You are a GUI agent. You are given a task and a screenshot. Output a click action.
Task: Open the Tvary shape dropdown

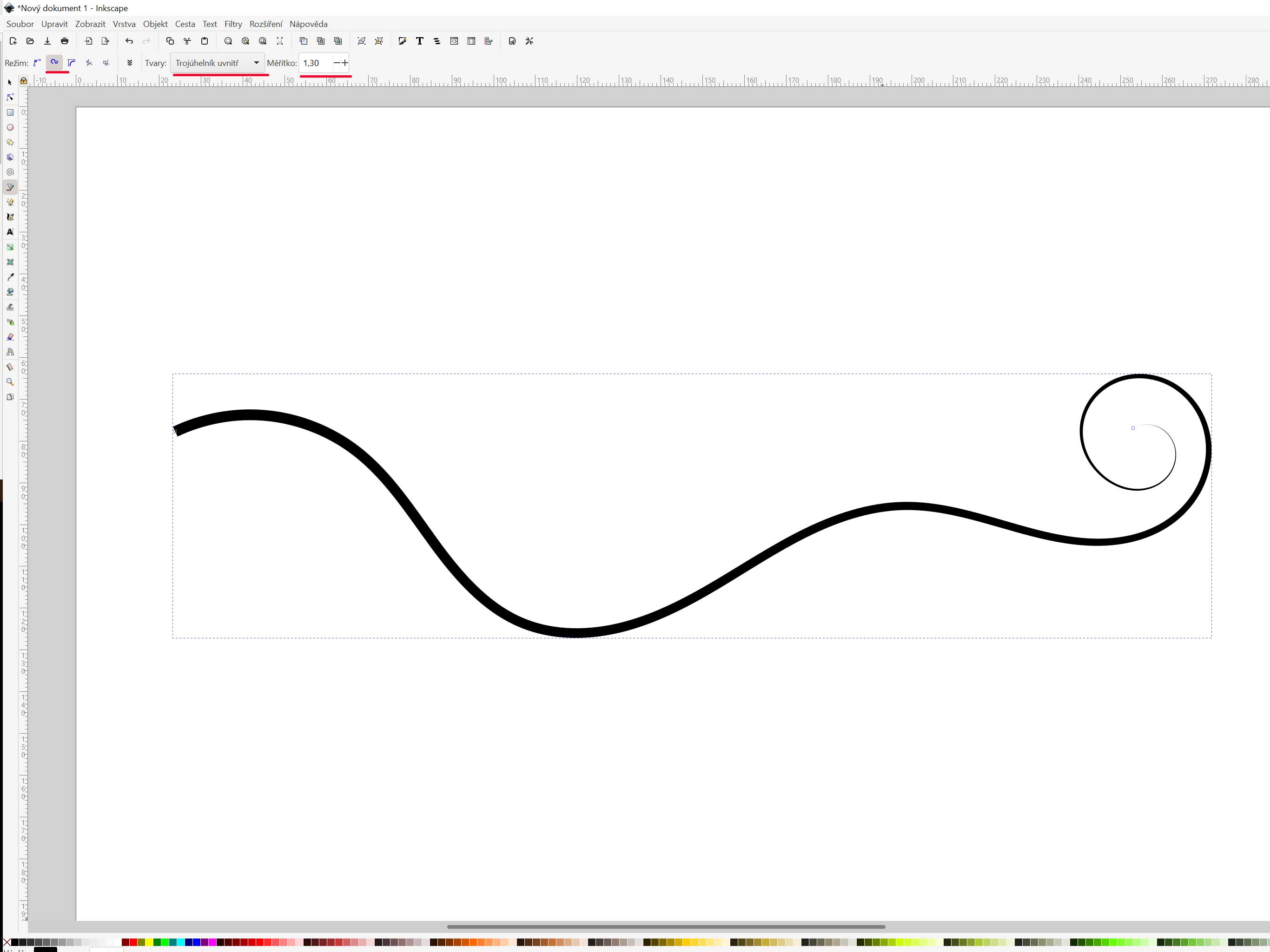217,63
